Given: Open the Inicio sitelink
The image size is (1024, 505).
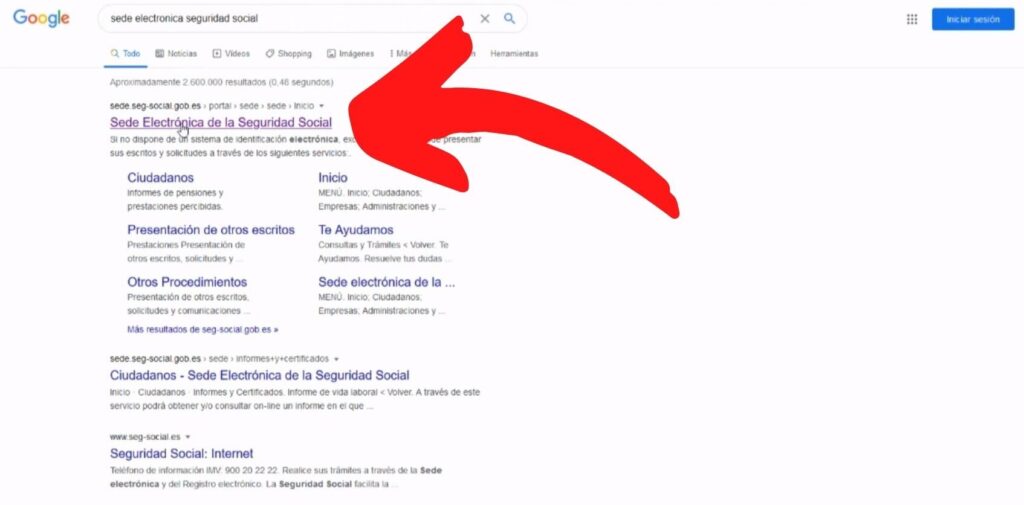Looking at the screenshot, I should tap(333, 178).
